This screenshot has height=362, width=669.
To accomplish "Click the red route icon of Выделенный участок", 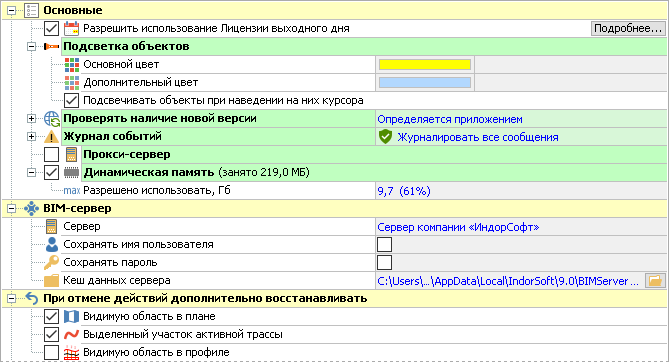I will coord(71,334).
